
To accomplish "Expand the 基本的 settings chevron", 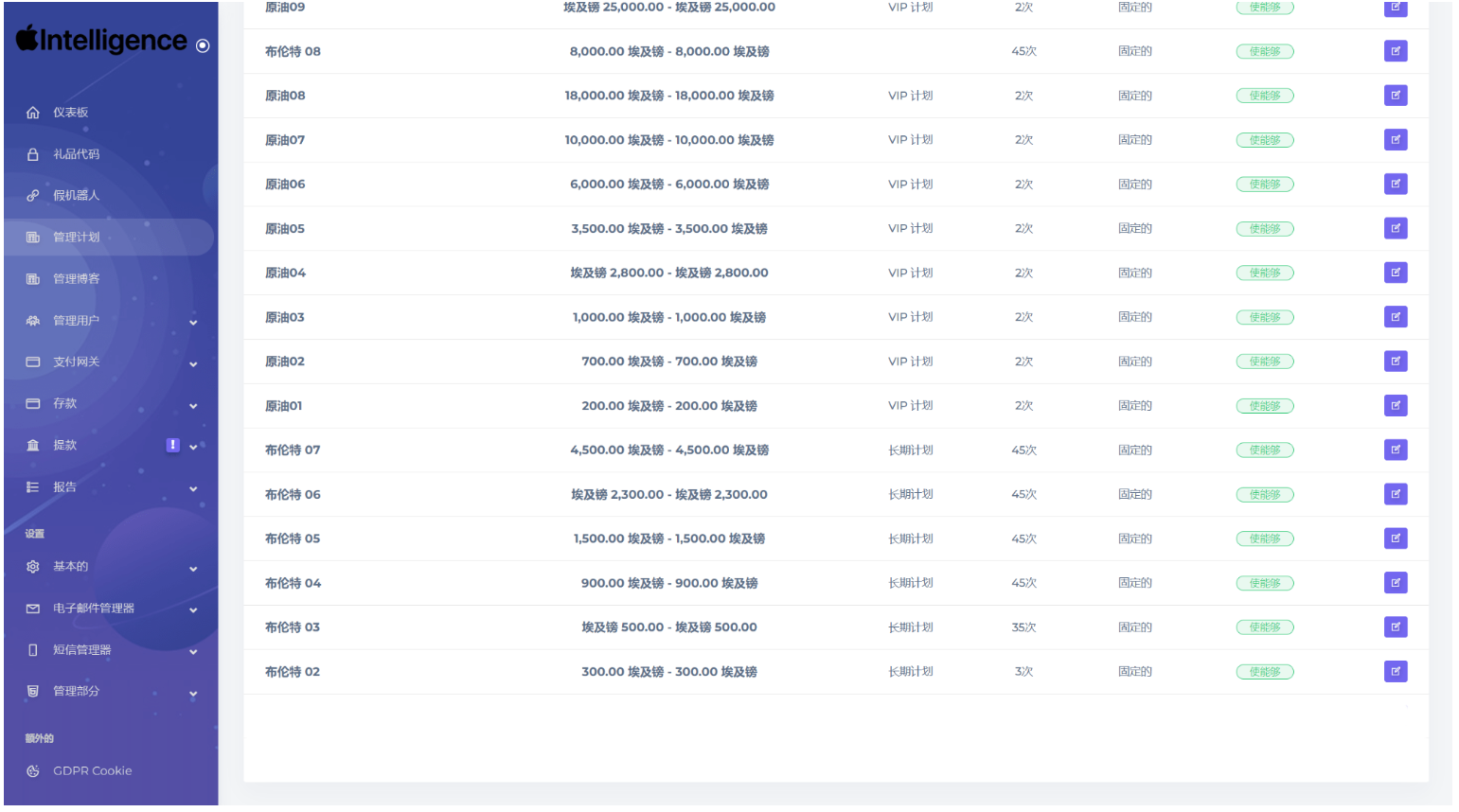I will click(193, 569).
